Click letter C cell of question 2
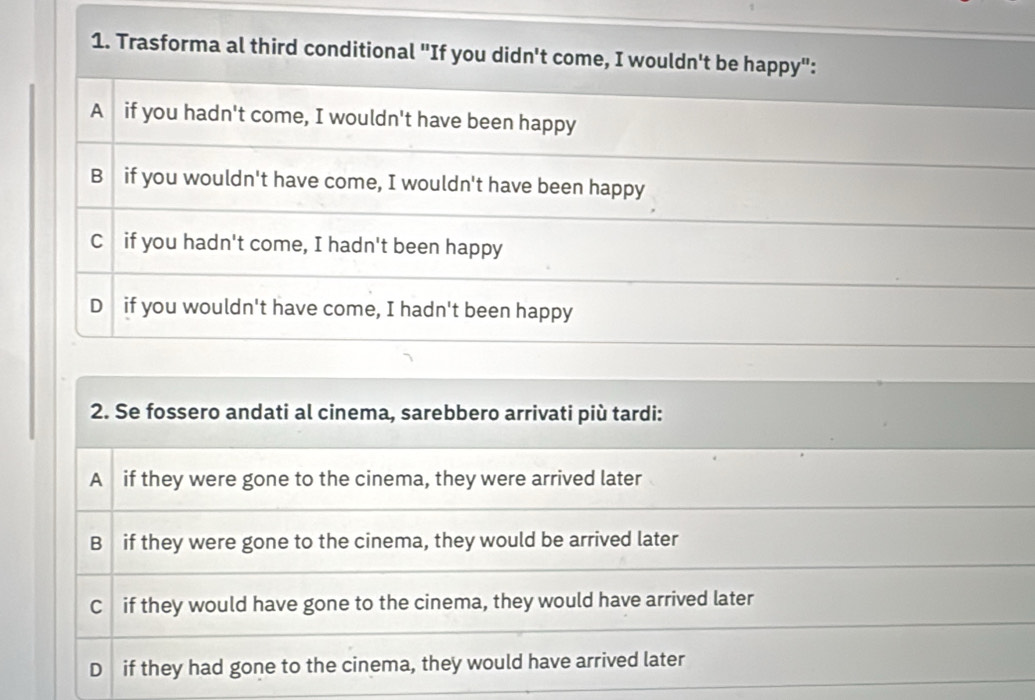This screenshot has height=700, width=1035. coord(96,606)
